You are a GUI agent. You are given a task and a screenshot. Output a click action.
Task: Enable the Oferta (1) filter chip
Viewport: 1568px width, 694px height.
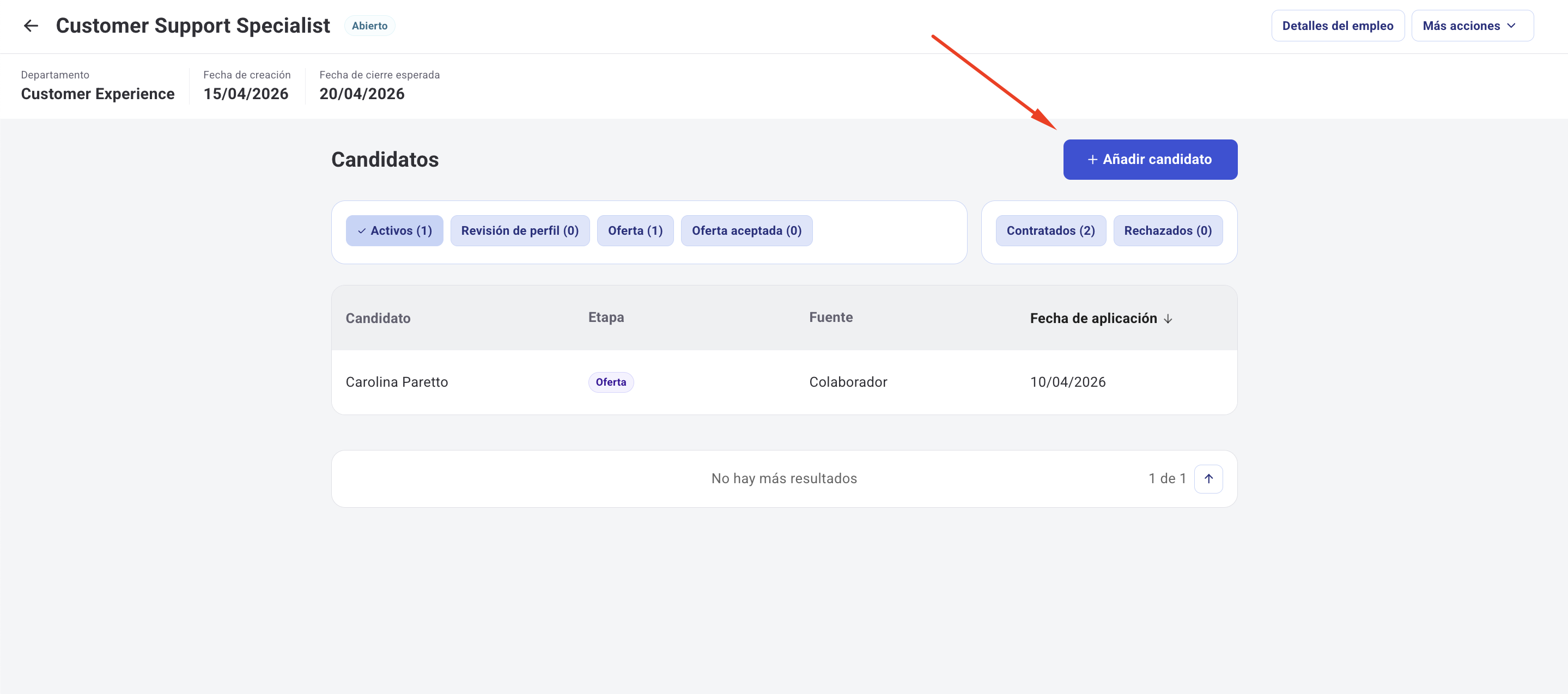[x=634, y=231]
